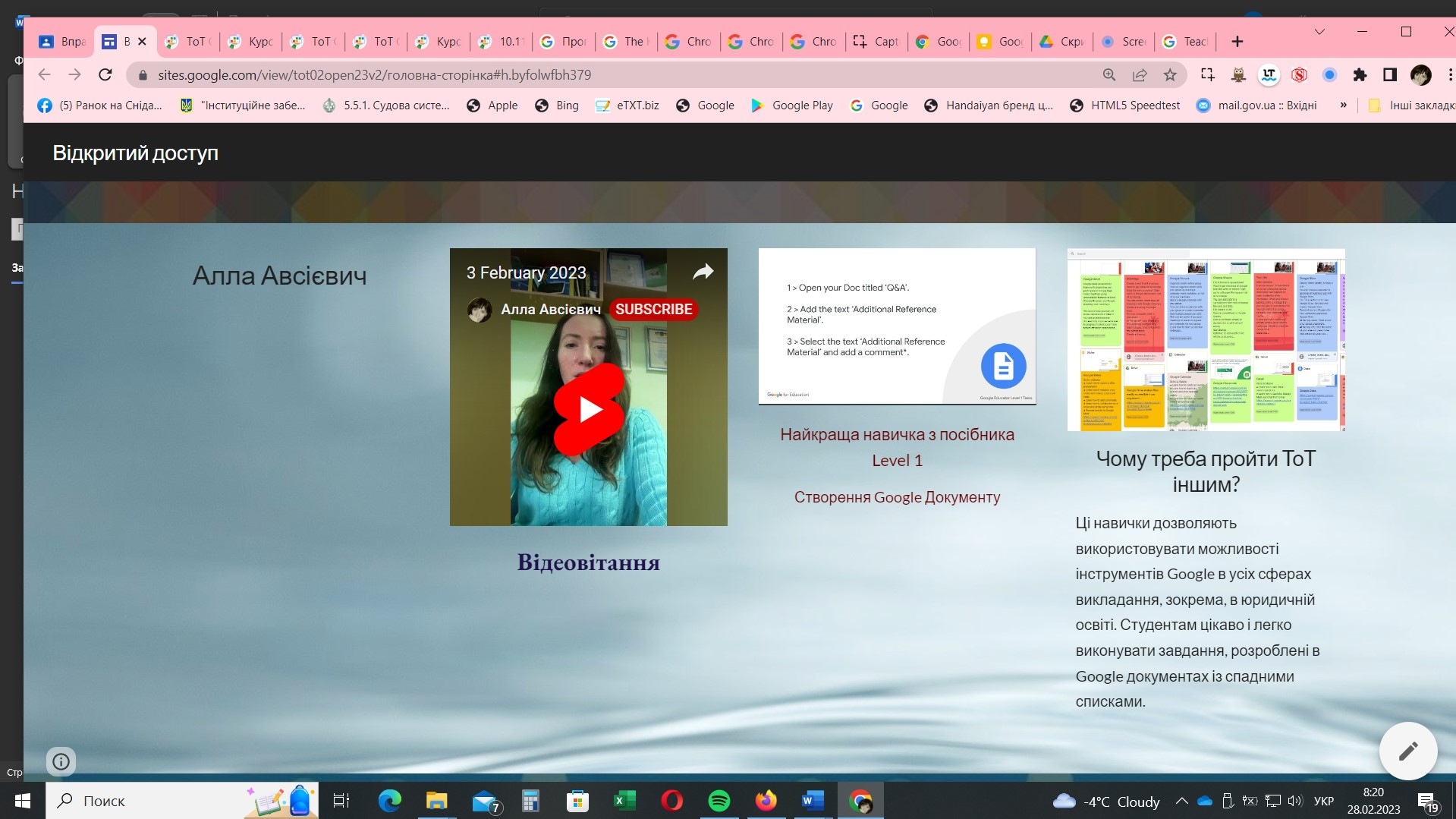1456x819 pixels.
Task: Click the edit pencil floating button
Action: [1407, 751]
